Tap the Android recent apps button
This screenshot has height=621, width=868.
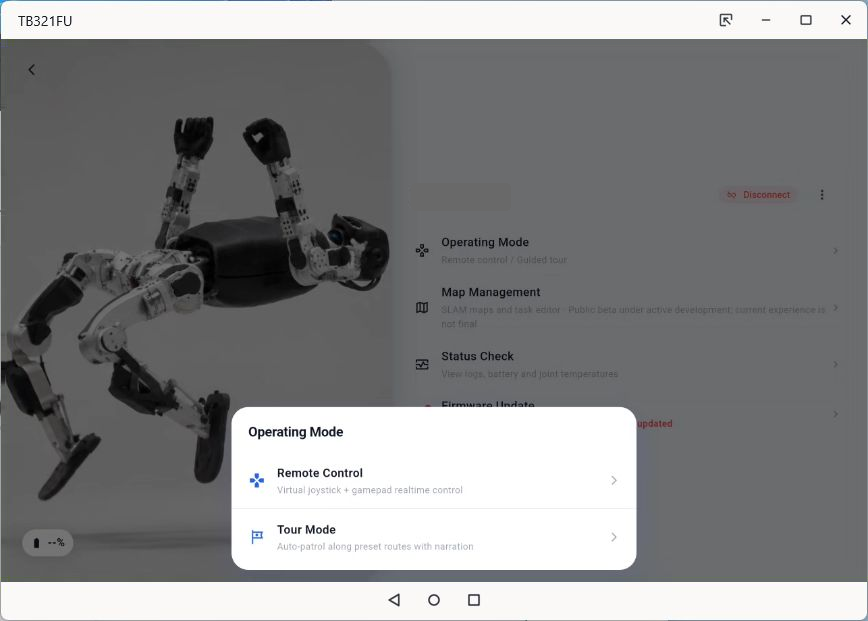474,600
